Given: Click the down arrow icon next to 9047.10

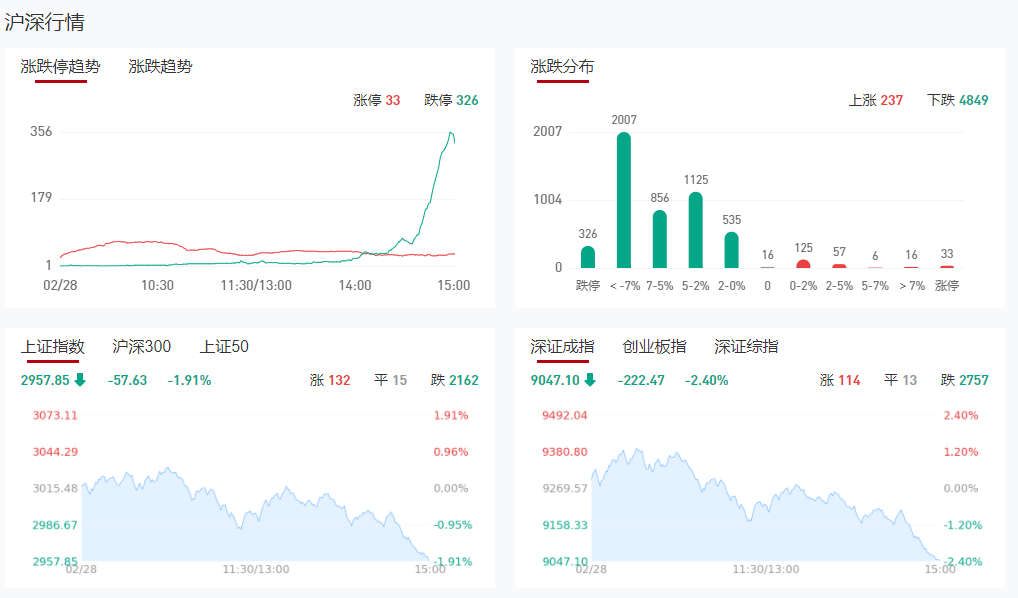Looking at the screenshot, I should tap(590, 380).
